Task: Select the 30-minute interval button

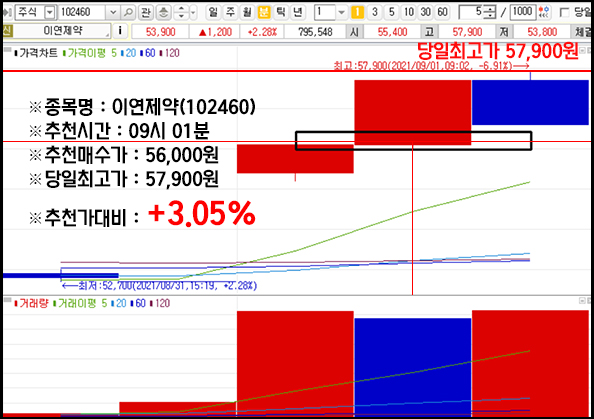Action: (x=425, y=13)
